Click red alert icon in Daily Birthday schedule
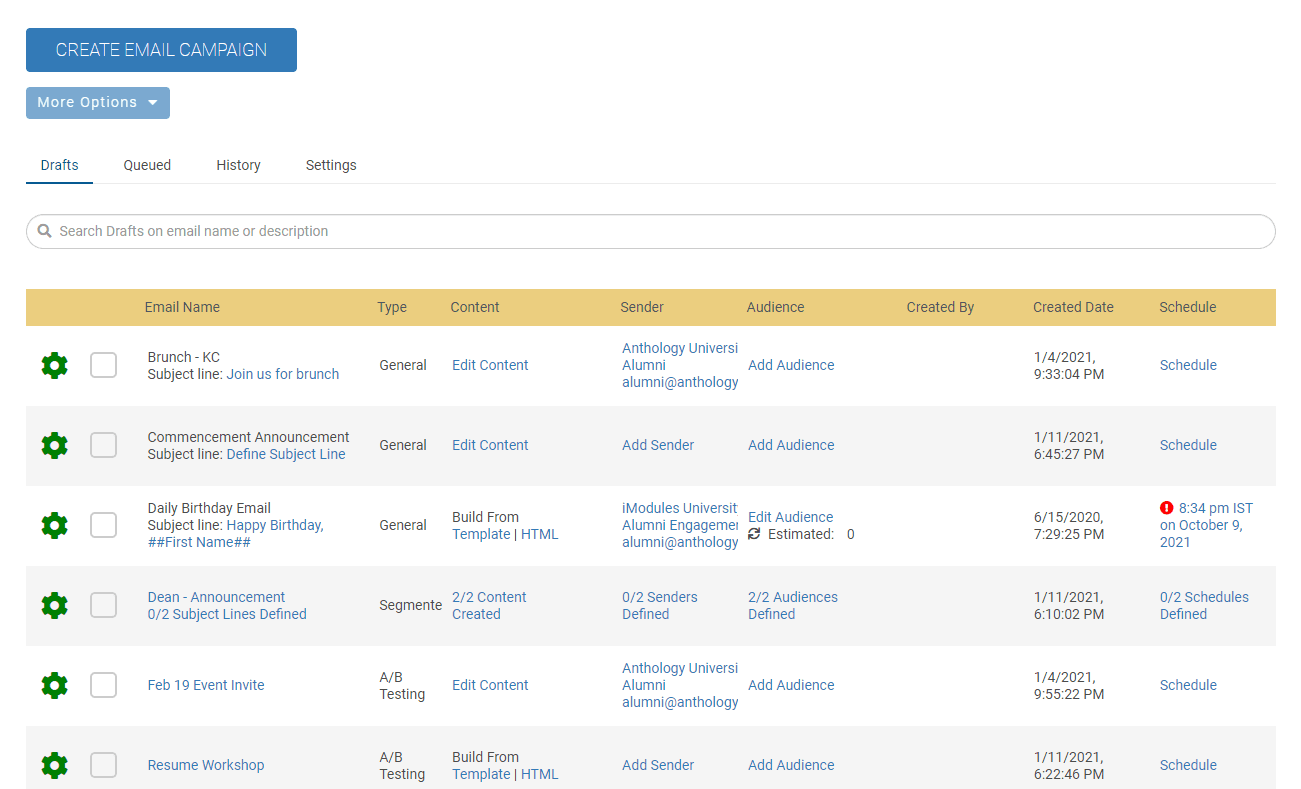 (x=1167, y=508)
